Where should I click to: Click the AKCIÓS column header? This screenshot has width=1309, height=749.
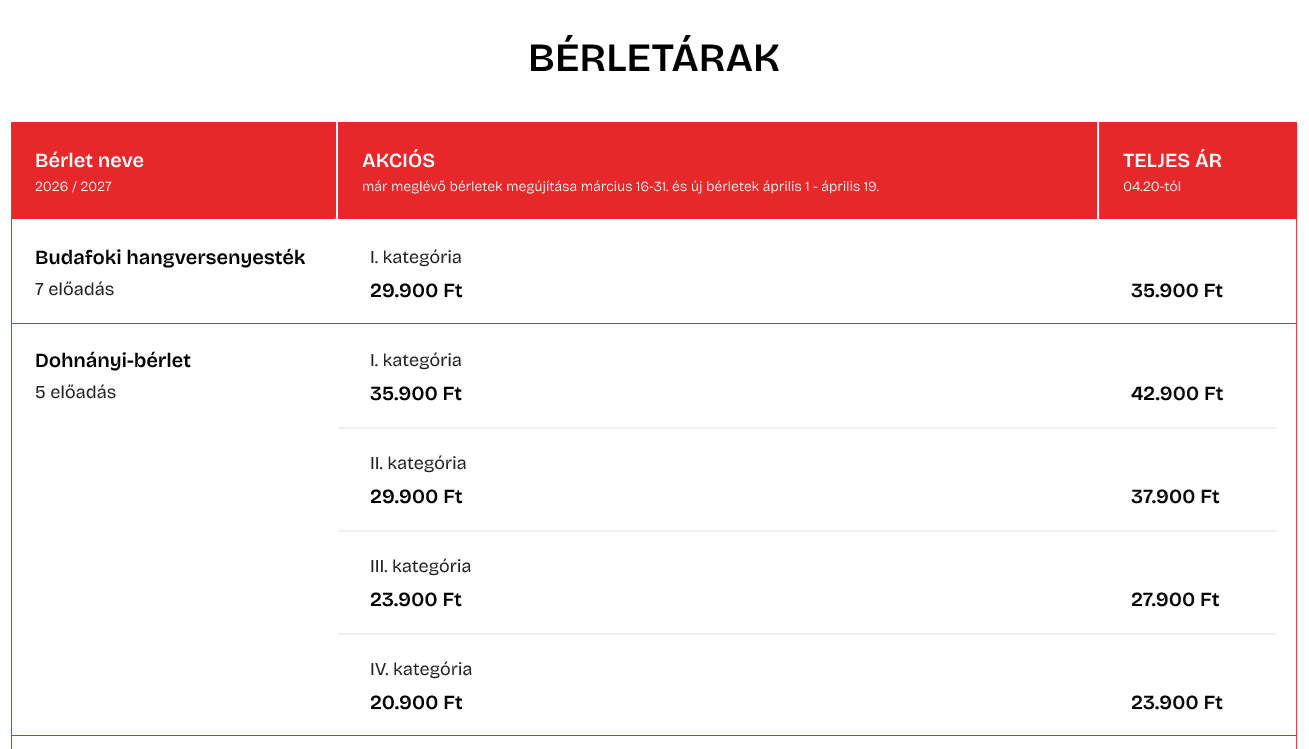[398, 160]
